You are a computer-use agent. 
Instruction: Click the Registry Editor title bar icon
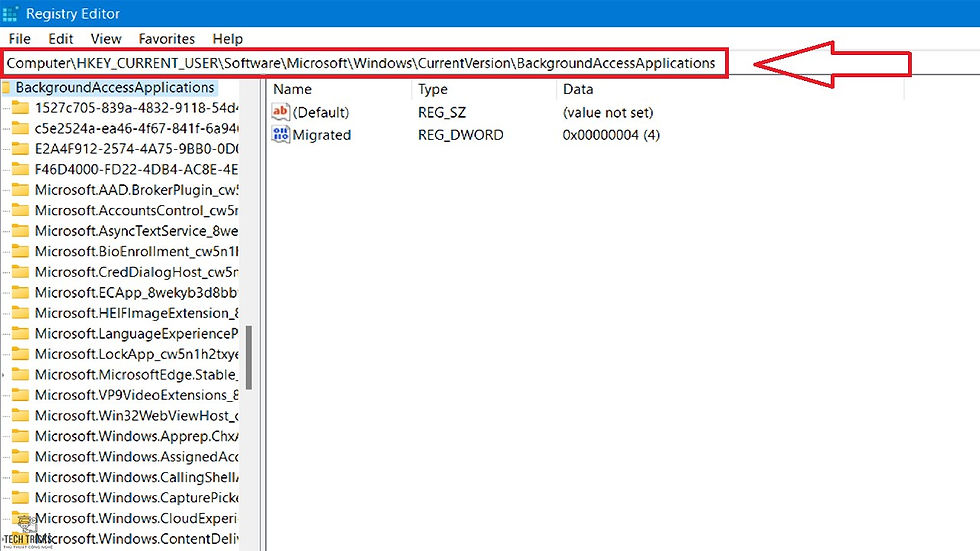9,13
